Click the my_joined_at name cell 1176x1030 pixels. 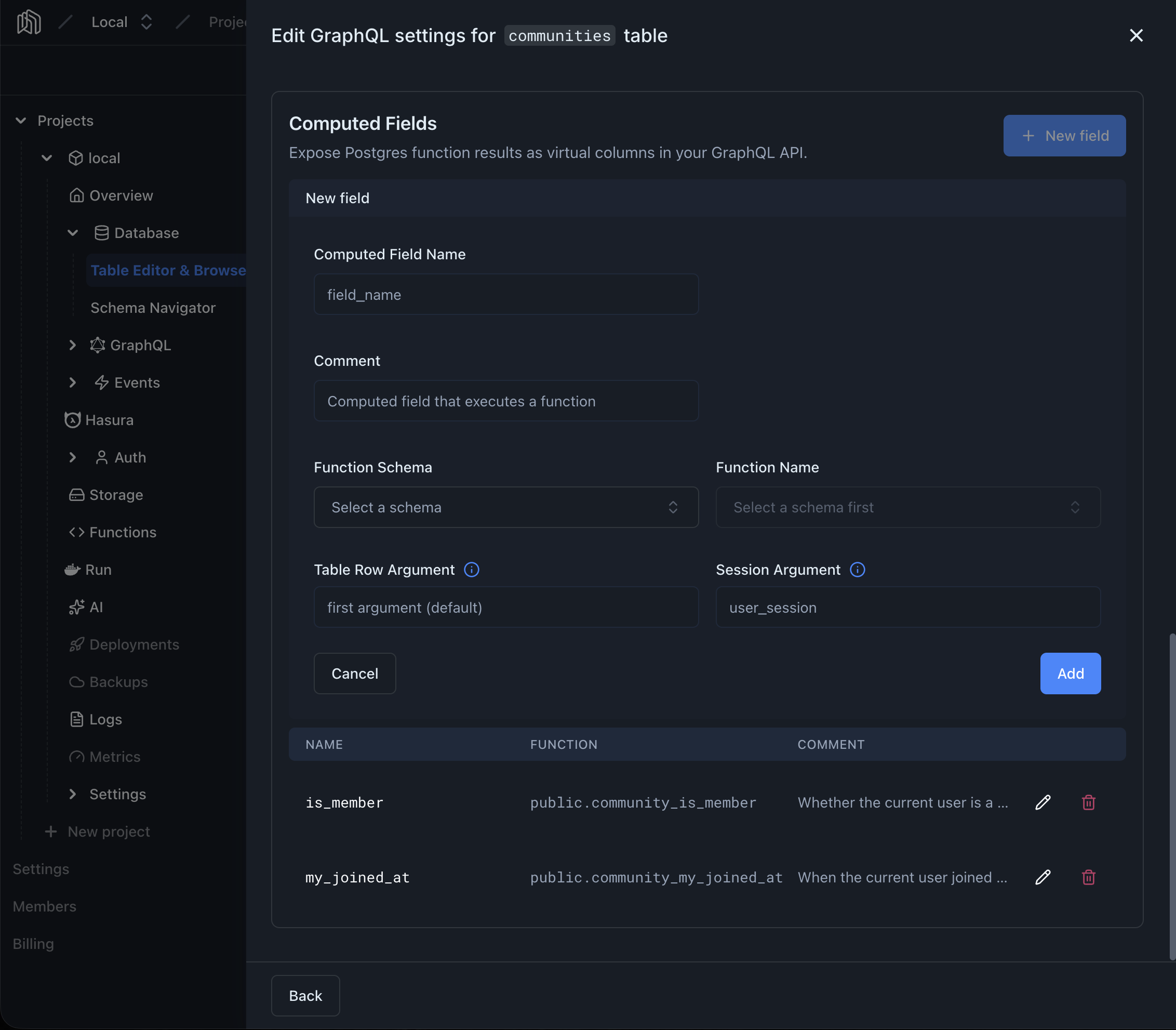click(357, 877)
